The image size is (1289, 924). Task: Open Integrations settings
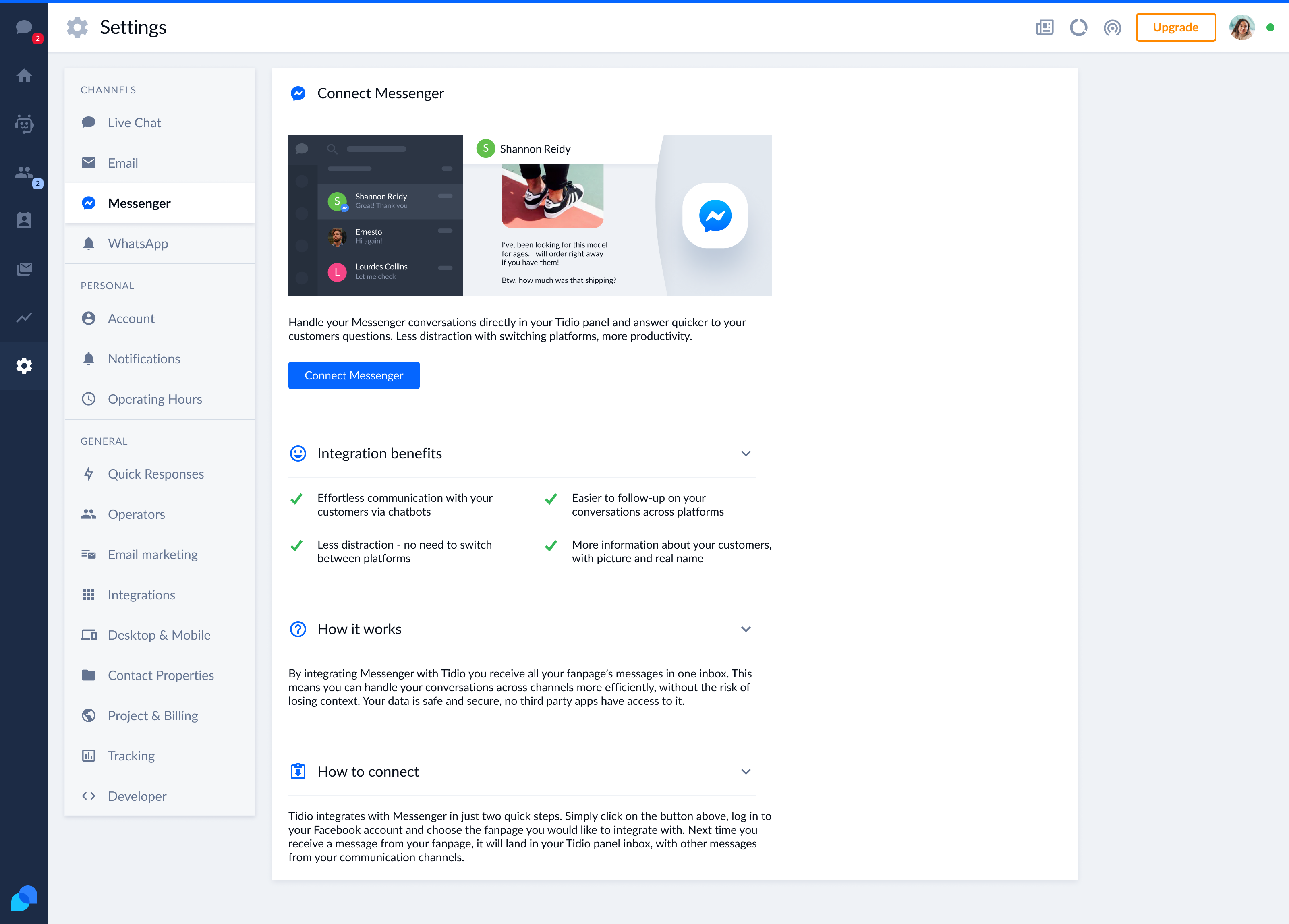tap(160, 595)
